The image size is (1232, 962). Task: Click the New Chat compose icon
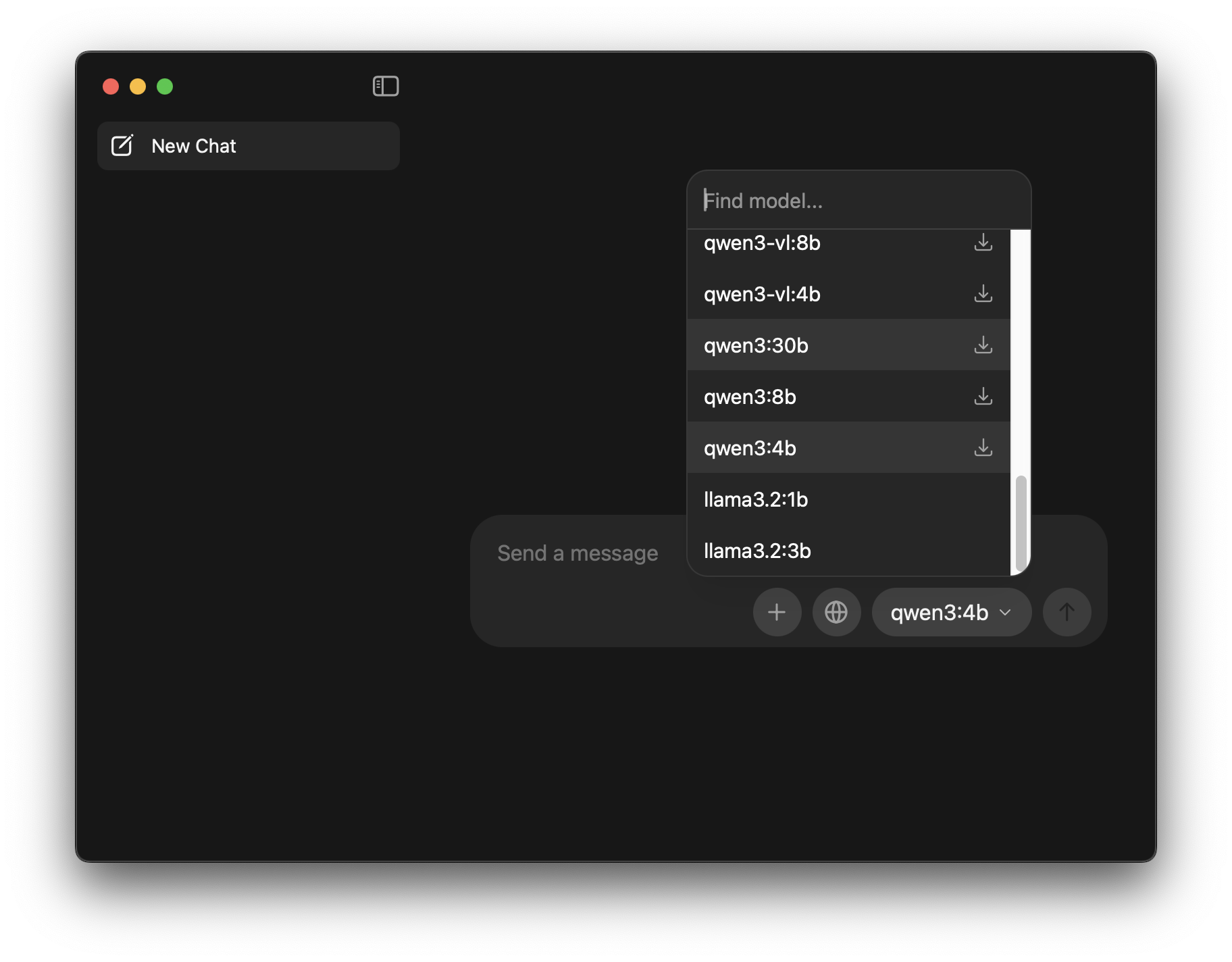point(122,145)
